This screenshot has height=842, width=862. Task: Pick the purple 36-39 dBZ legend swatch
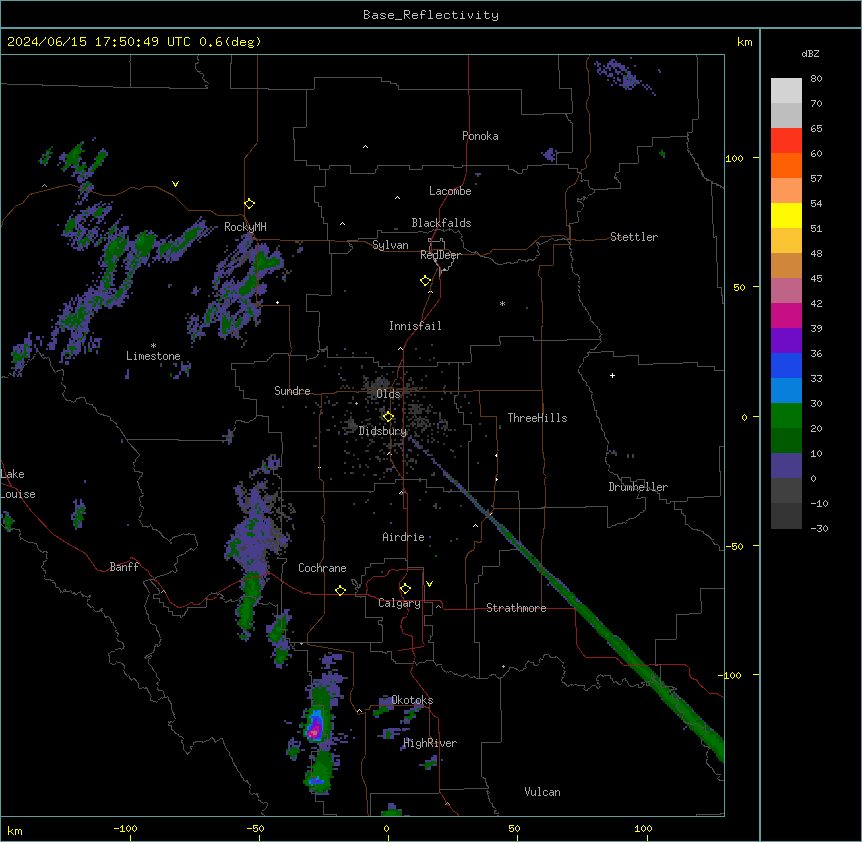coord(786,341)
